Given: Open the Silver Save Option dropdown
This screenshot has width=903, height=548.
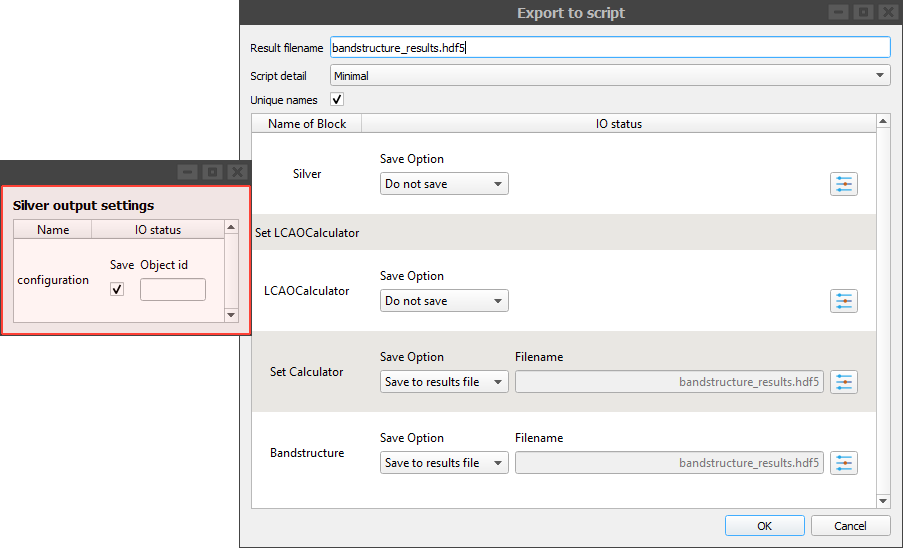Looking at the screenshot, I should coord(444,184).
